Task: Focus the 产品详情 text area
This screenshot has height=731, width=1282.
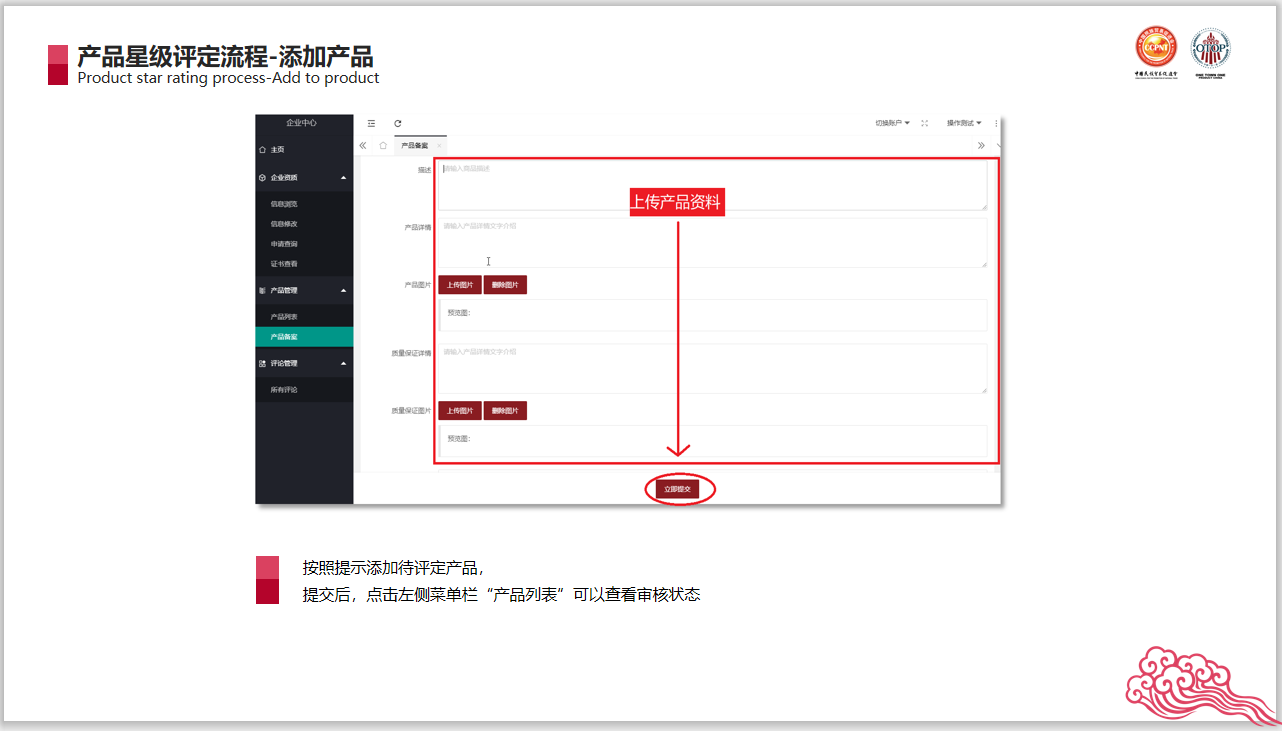Action: point(713,243)
